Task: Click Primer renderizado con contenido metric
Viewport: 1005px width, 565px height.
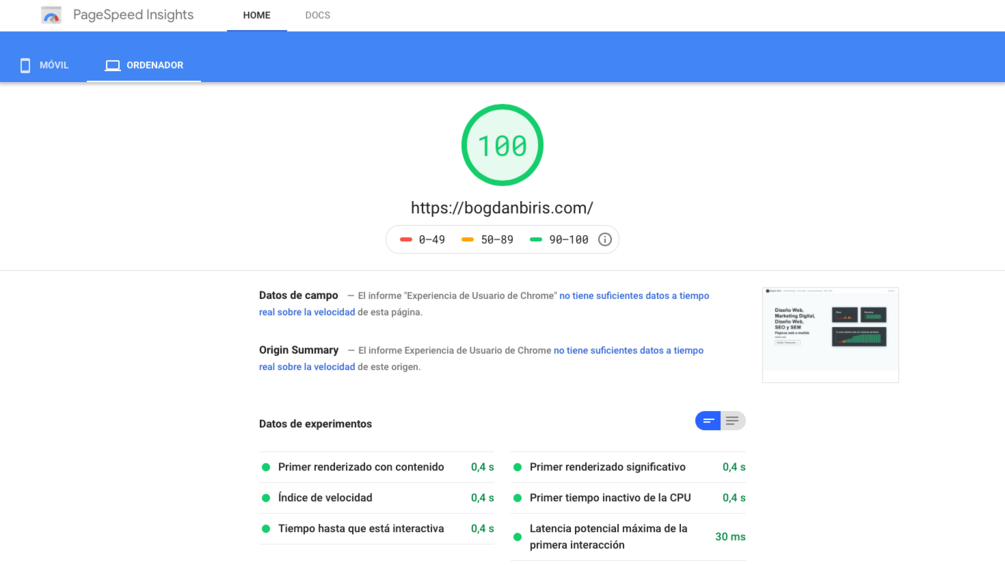Action: [376, 467]
